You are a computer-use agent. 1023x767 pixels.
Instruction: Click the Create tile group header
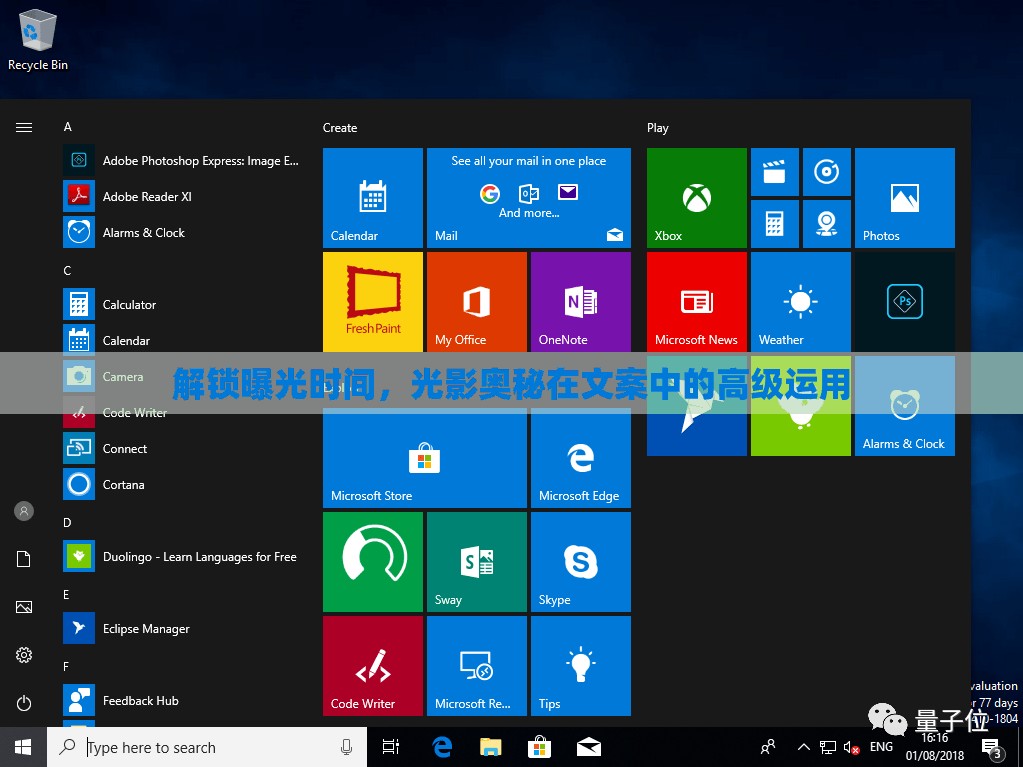point(340,128)
